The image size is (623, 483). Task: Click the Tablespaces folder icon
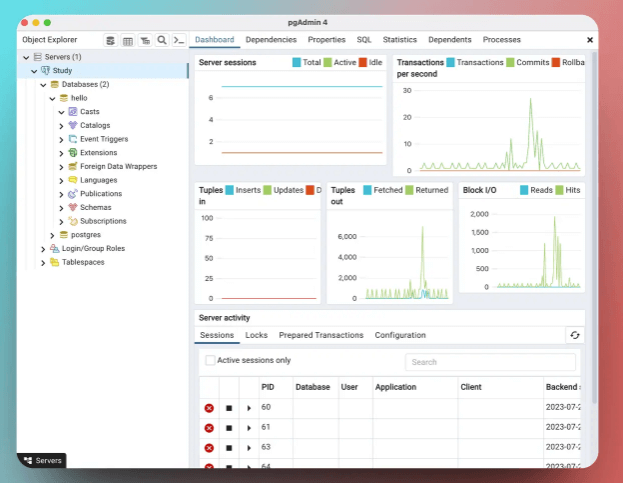(54, 262)
